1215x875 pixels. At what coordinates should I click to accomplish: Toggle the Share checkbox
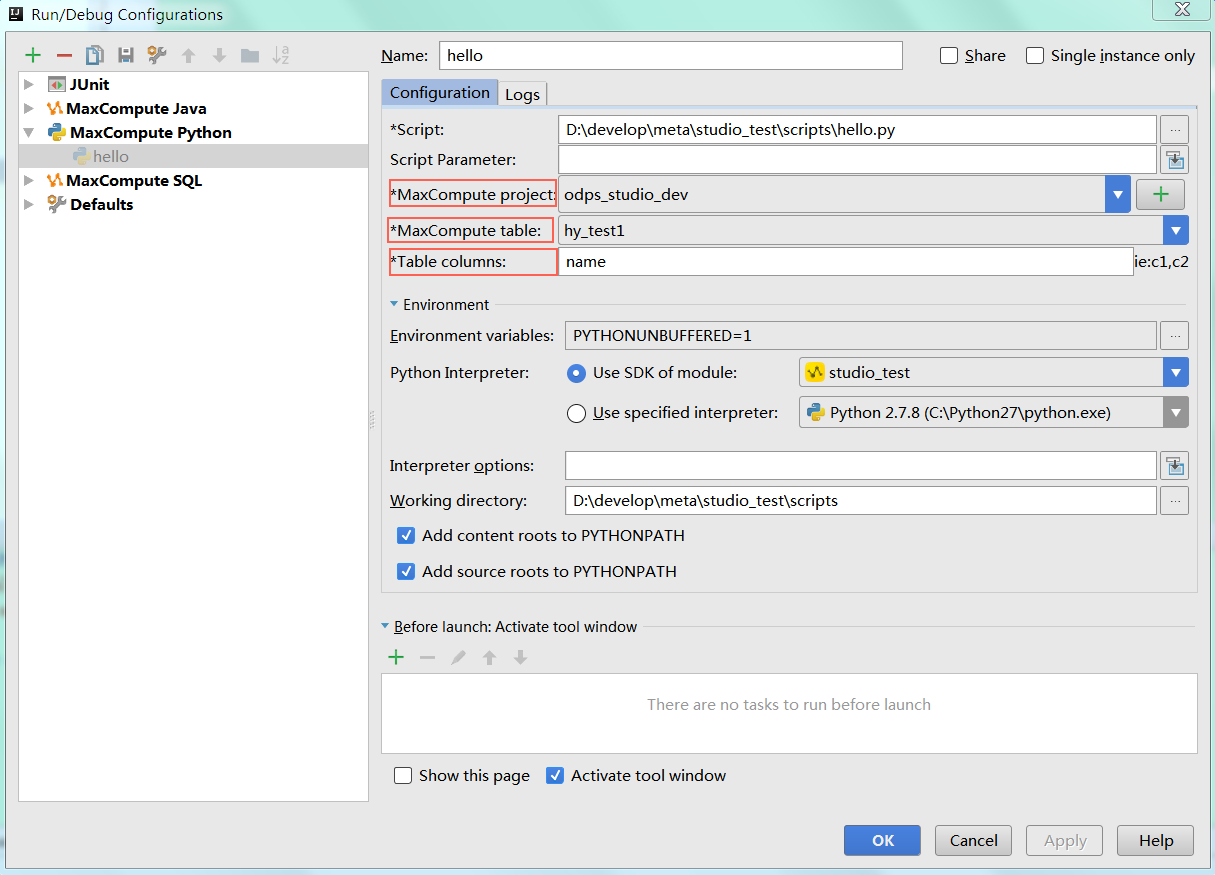point(949,56)
